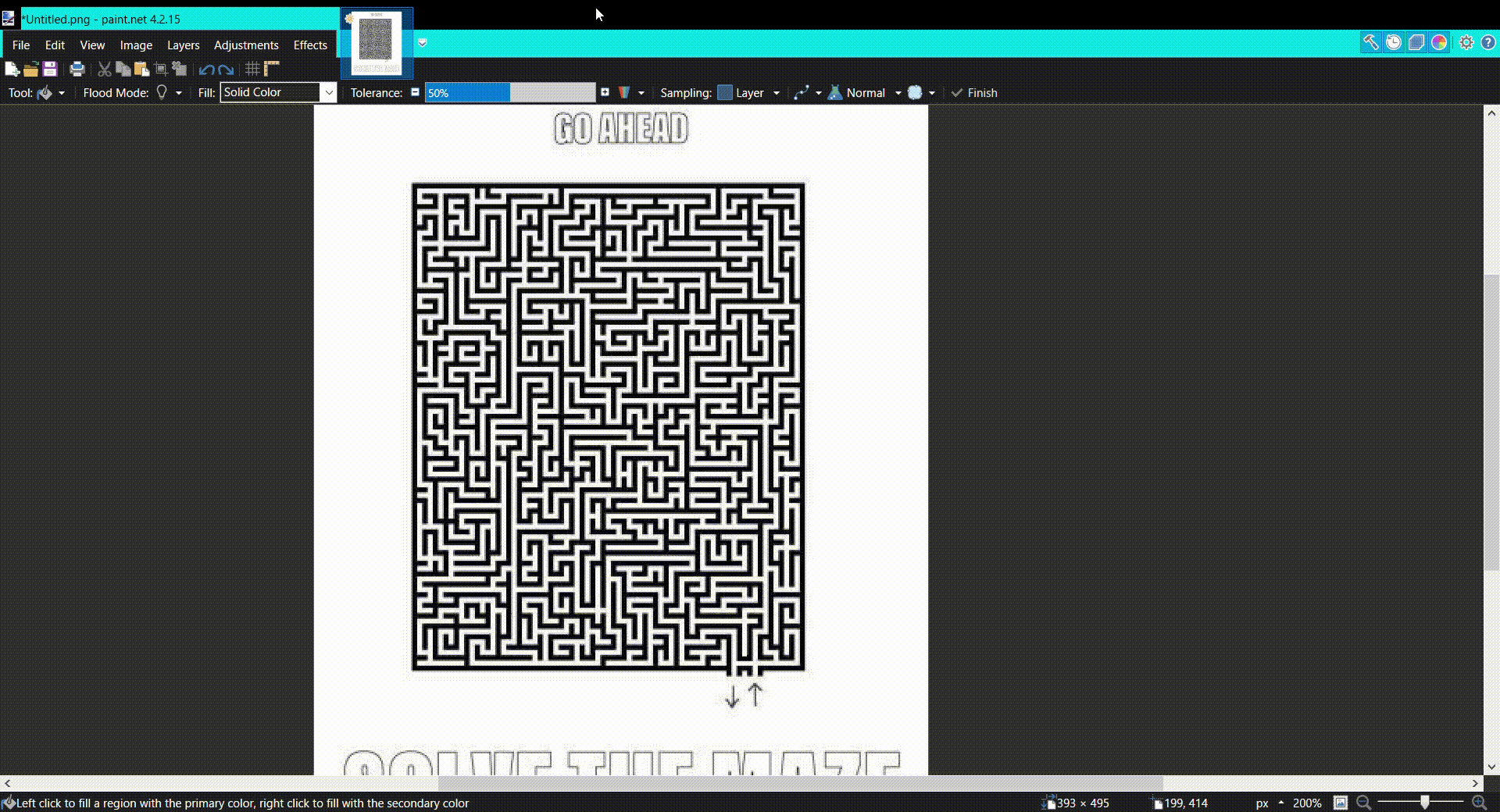Click the horizontal scrollbar right arrow
This screenshot has width=1500, height=812.
pos(1476,783)
